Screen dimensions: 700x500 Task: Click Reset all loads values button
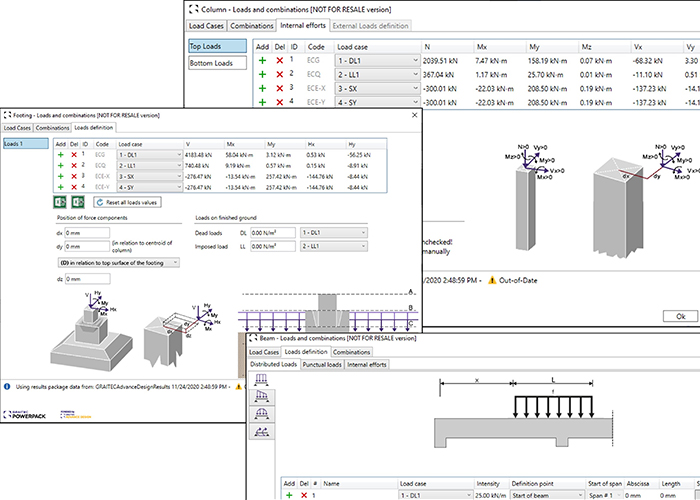click(x=127, y=202)
